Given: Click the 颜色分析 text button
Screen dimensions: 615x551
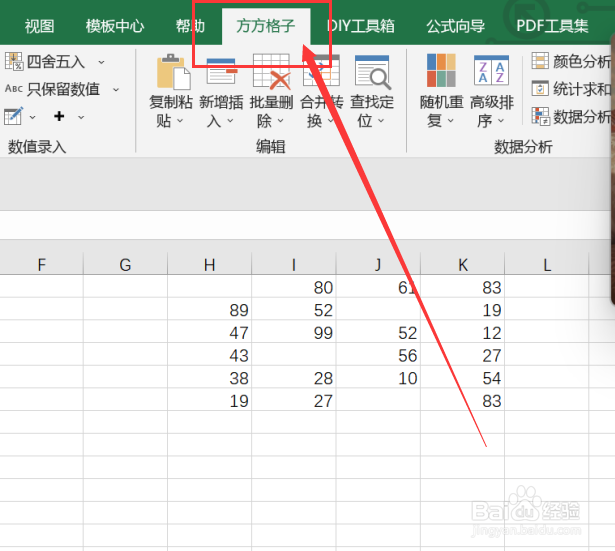Looking at the screenshot, I should coord(582,62).
